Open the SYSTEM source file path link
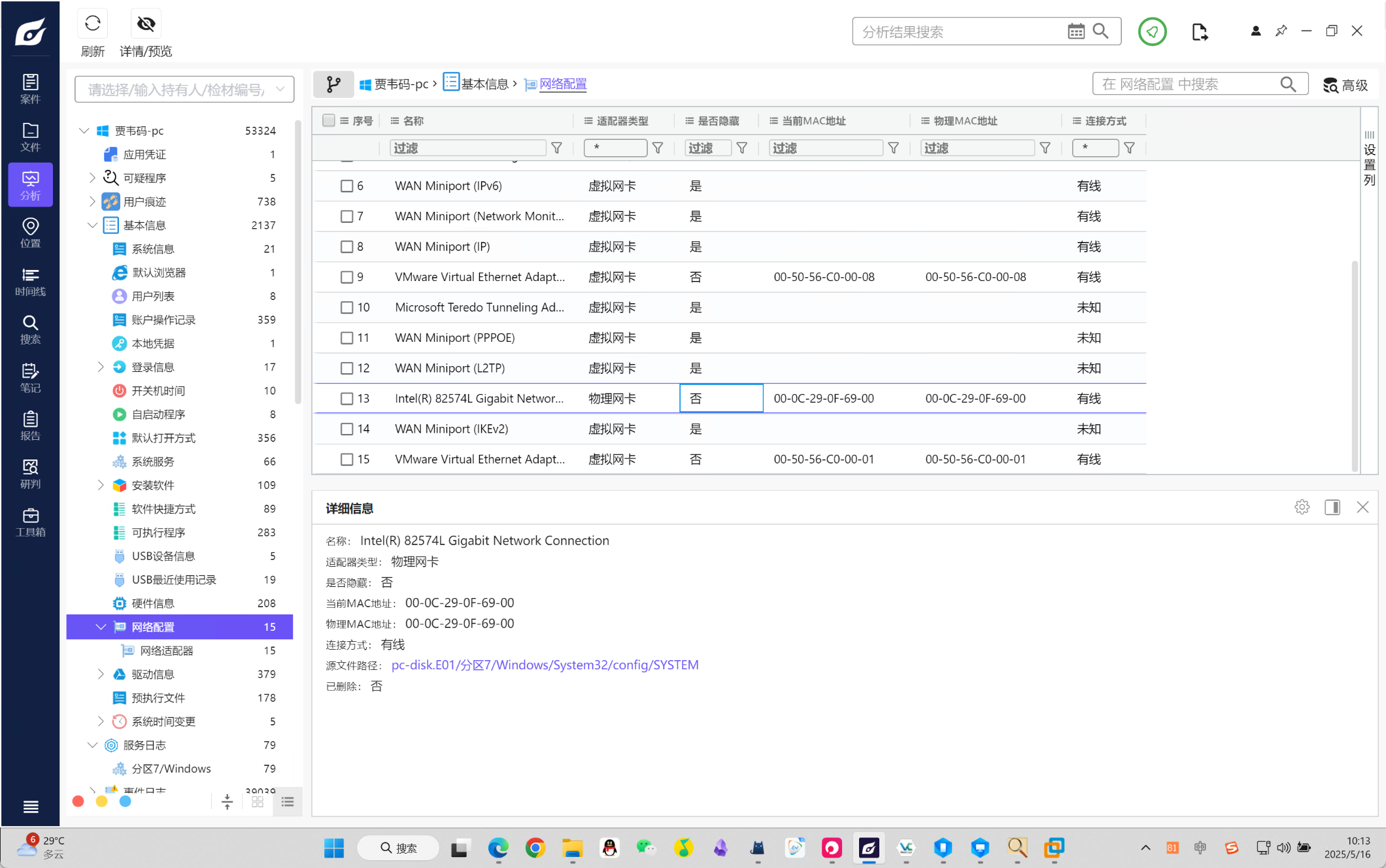 [545, 665]
